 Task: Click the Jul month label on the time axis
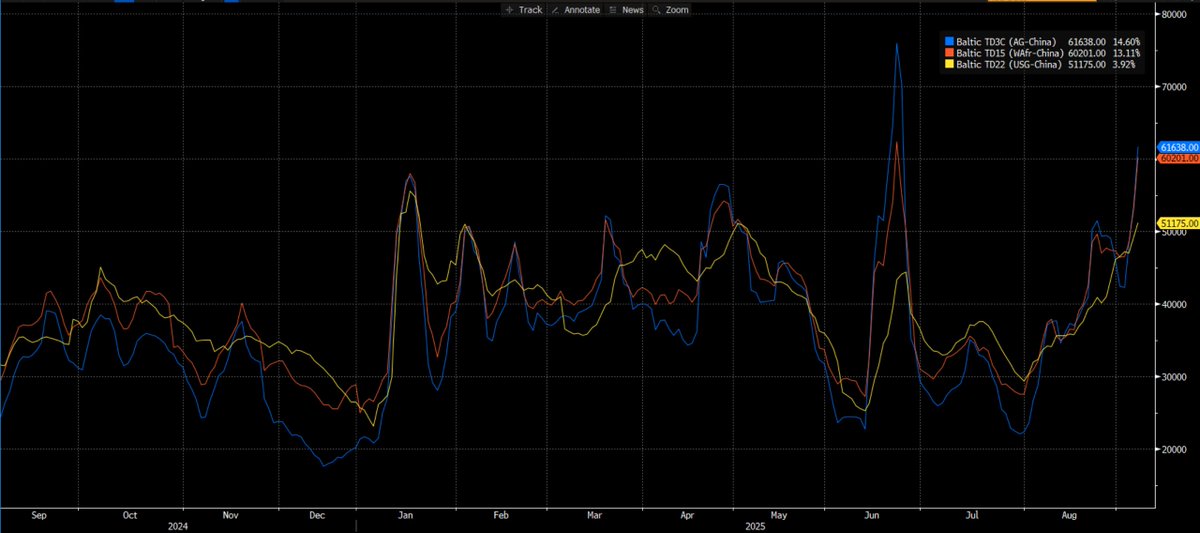[971, 515]
